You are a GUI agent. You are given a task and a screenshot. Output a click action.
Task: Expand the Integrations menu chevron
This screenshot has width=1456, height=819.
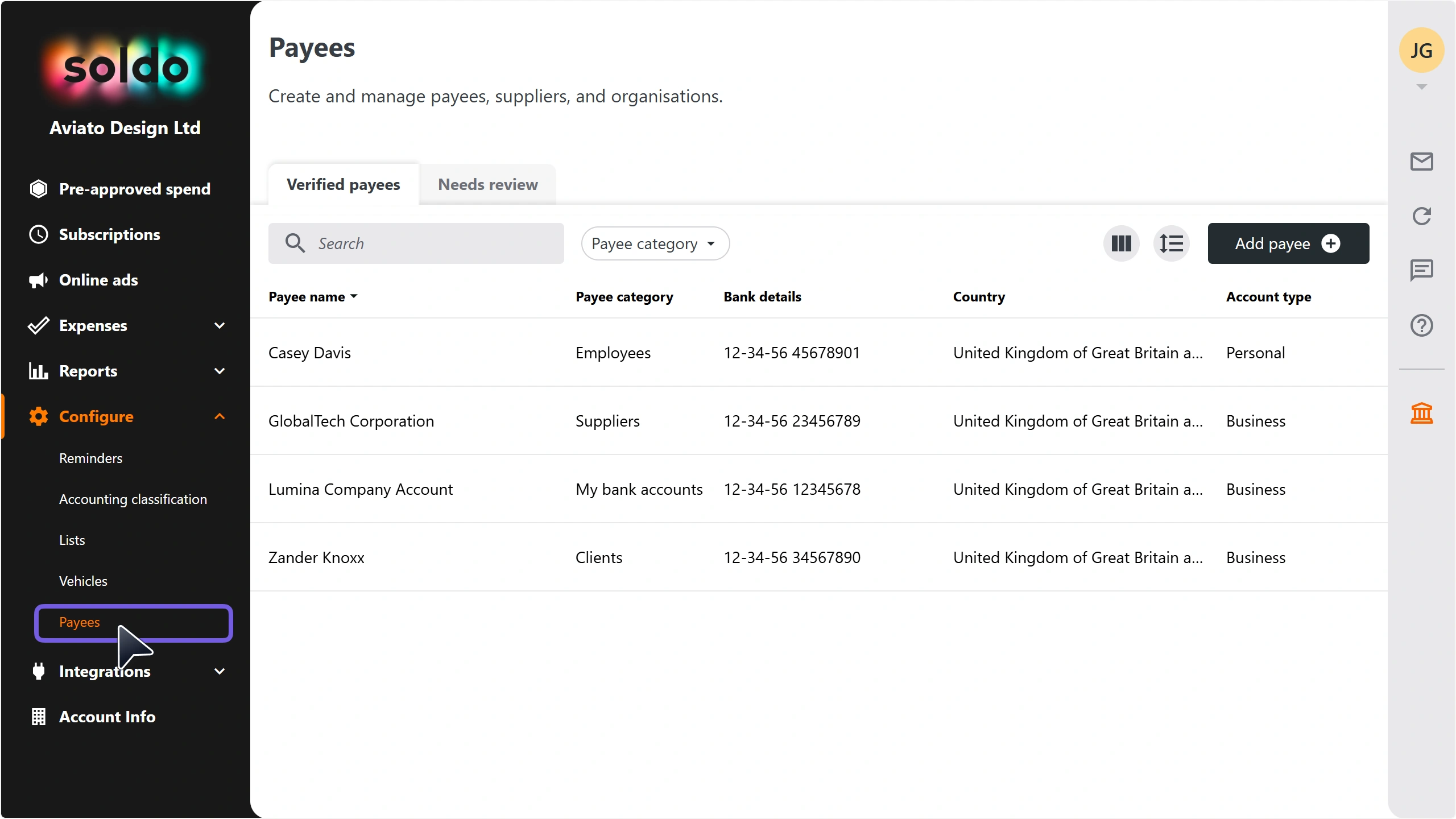tap(220, 671)
